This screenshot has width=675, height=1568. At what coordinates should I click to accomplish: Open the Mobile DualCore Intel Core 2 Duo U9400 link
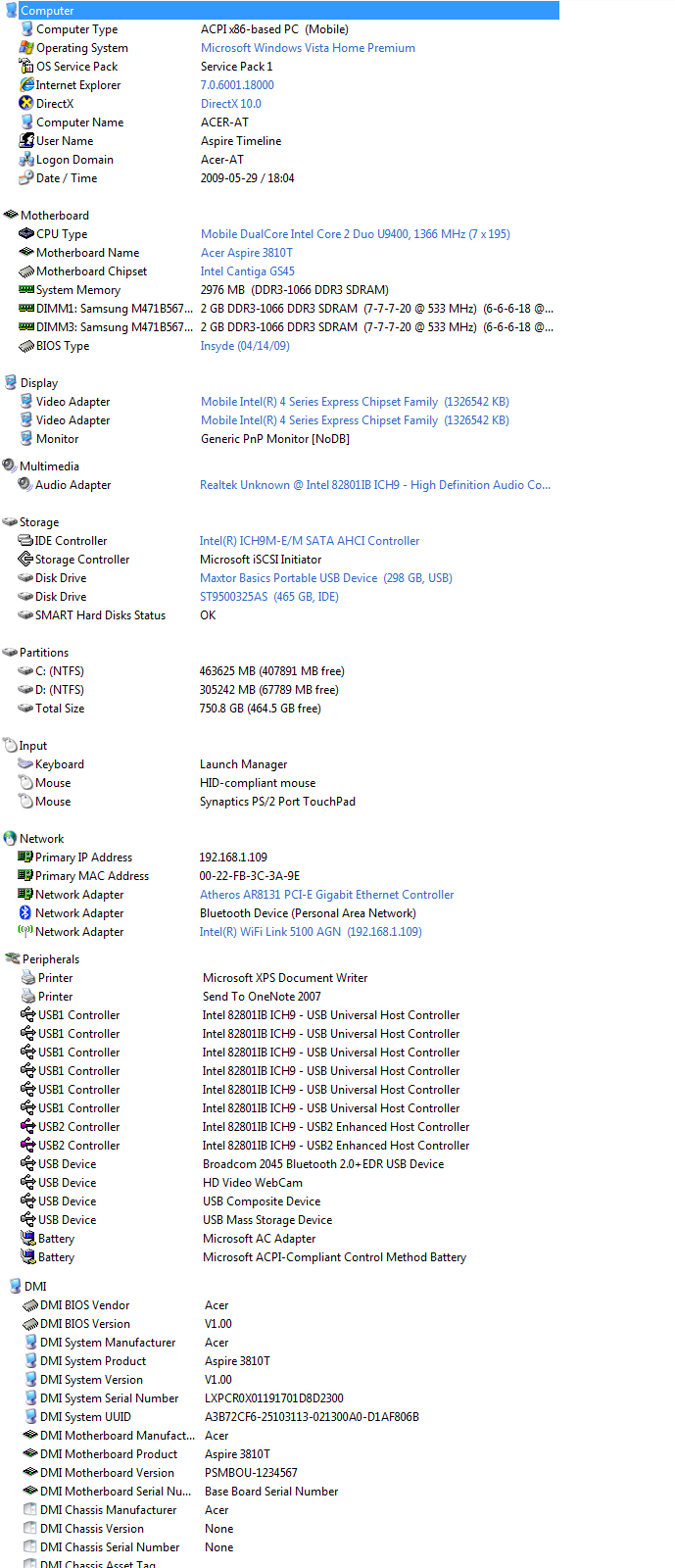click(x=356, y=234)
